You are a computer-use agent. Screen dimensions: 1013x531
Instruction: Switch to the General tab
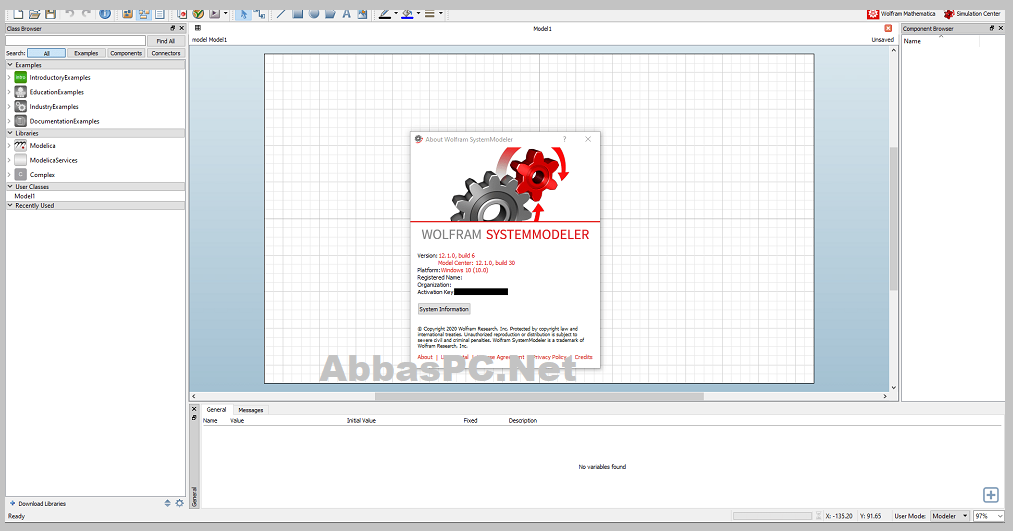point(216,410)
